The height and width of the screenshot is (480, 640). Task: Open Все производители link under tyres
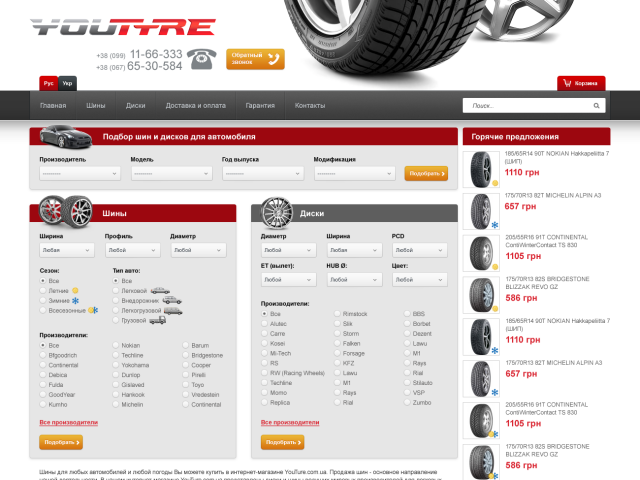(x=69, y=422)
